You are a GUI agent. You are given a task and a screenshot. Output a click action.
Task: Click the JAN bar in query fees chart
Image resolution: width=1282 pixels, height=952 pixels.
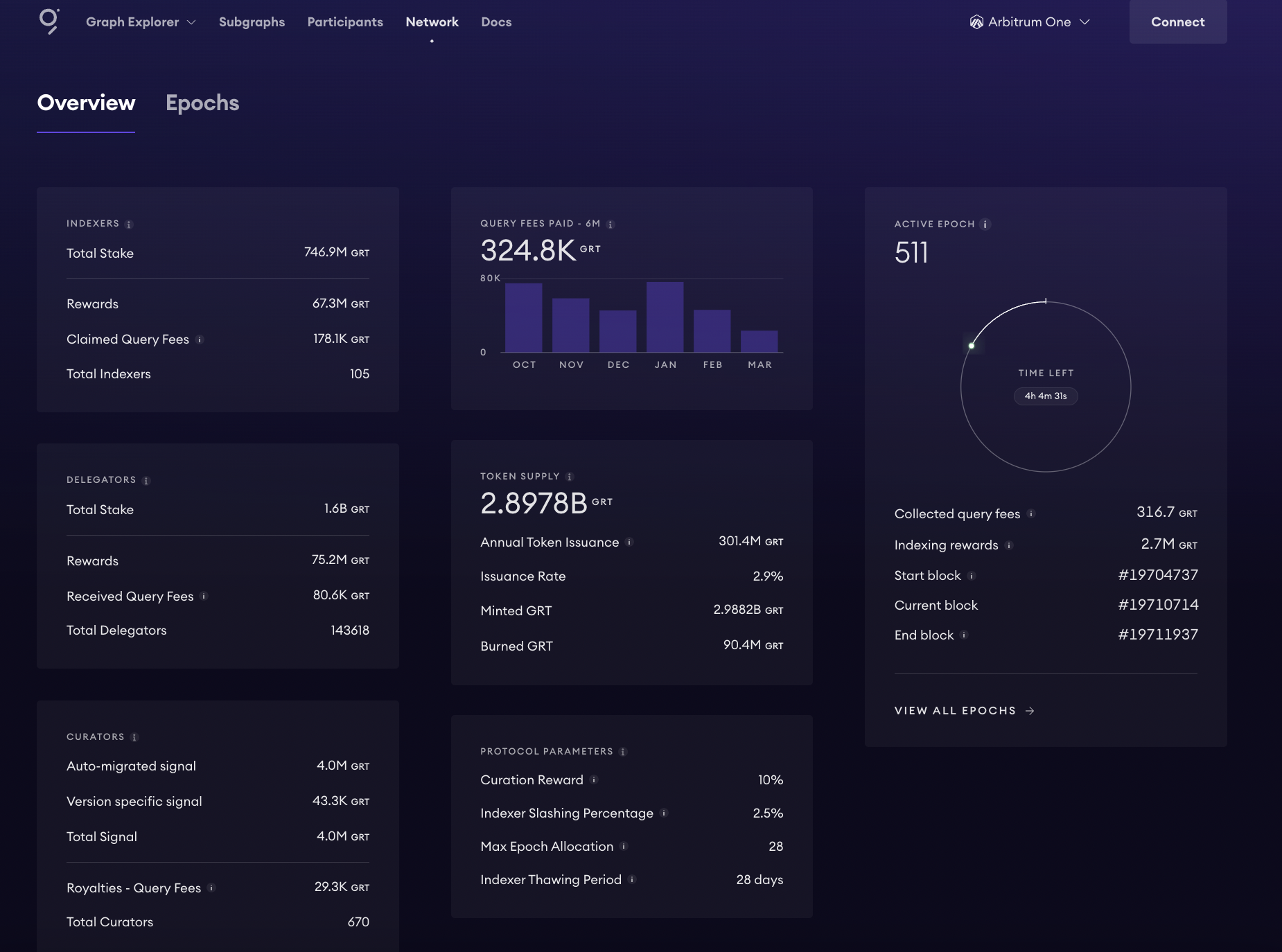point(665,317)
